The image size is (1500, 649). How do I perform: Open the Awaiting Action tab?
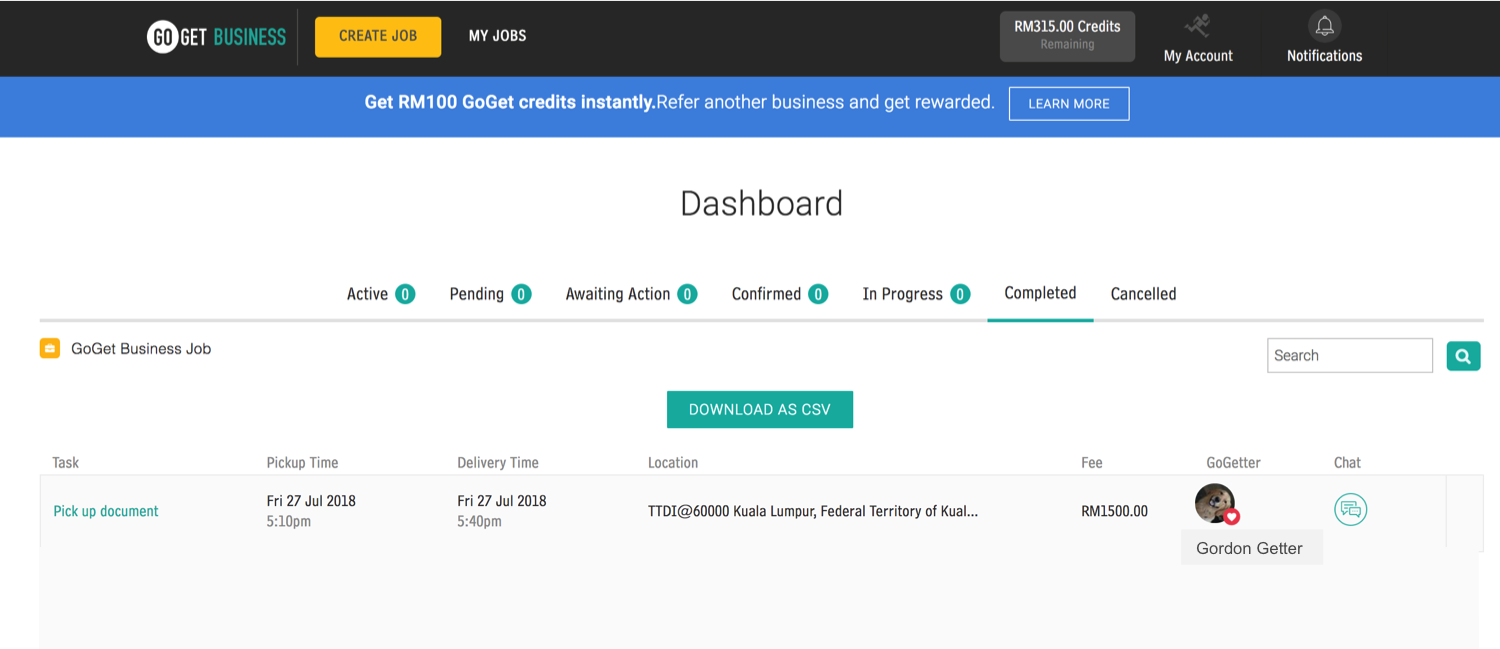tap(631, 294)
